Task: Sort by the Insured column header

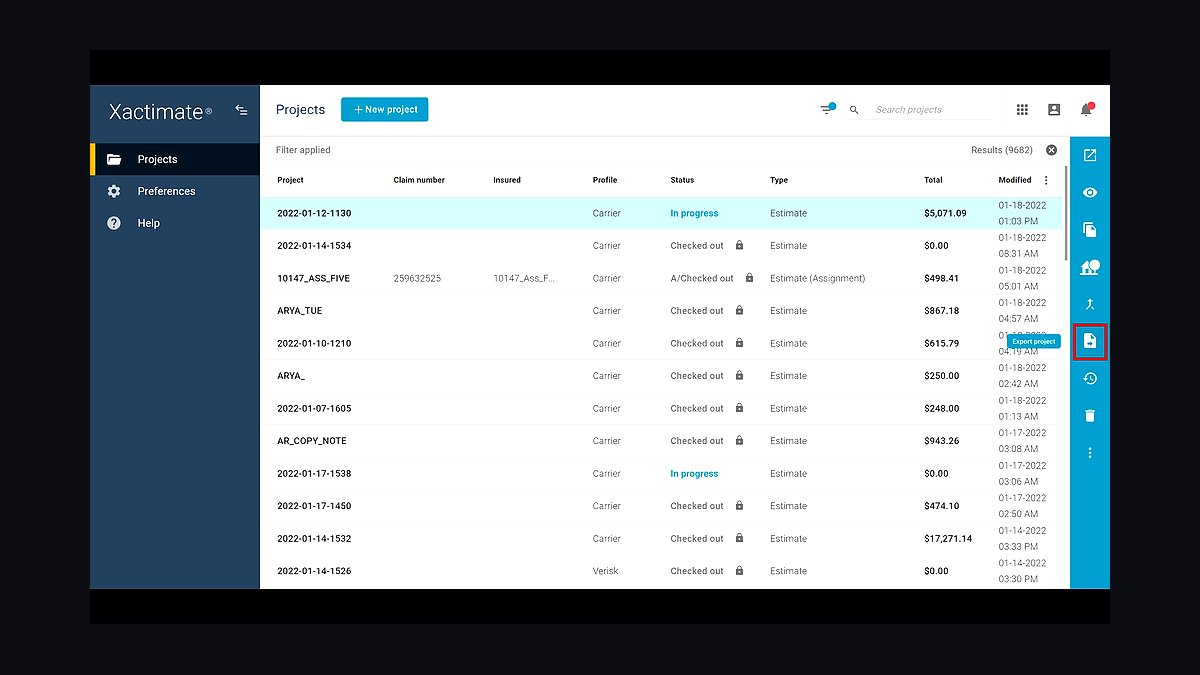Action: (x=507, y=180)
